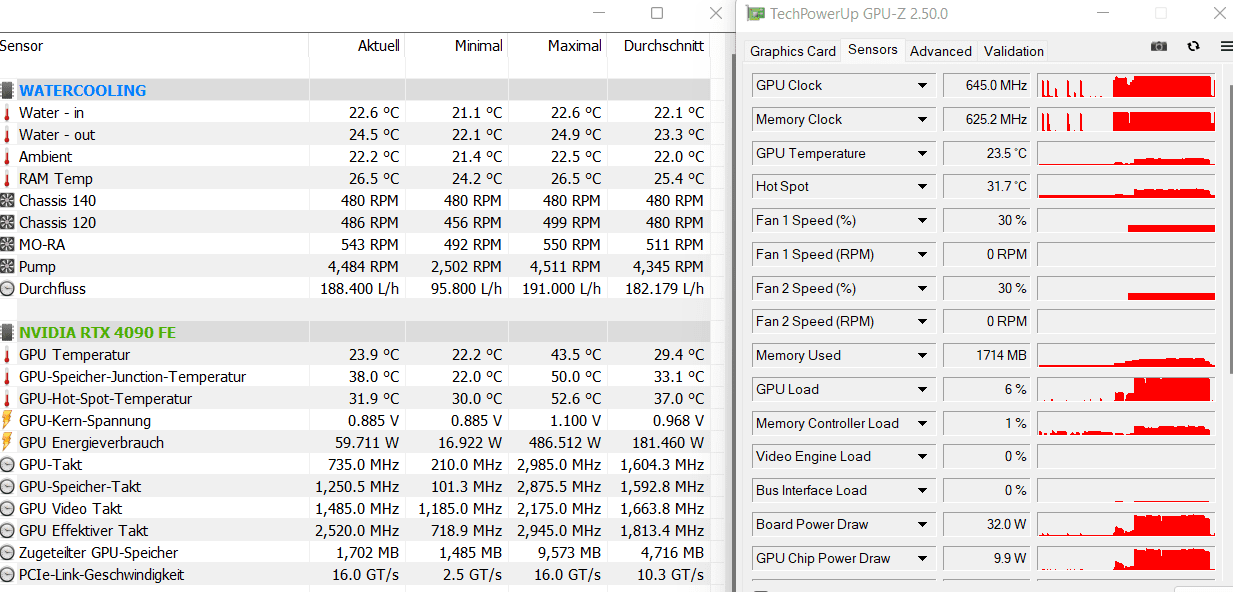The height and width of the screenshot is (592, 1233).
Task: Click the GPU-Z app icon in title bar
Action: (753, 14)
